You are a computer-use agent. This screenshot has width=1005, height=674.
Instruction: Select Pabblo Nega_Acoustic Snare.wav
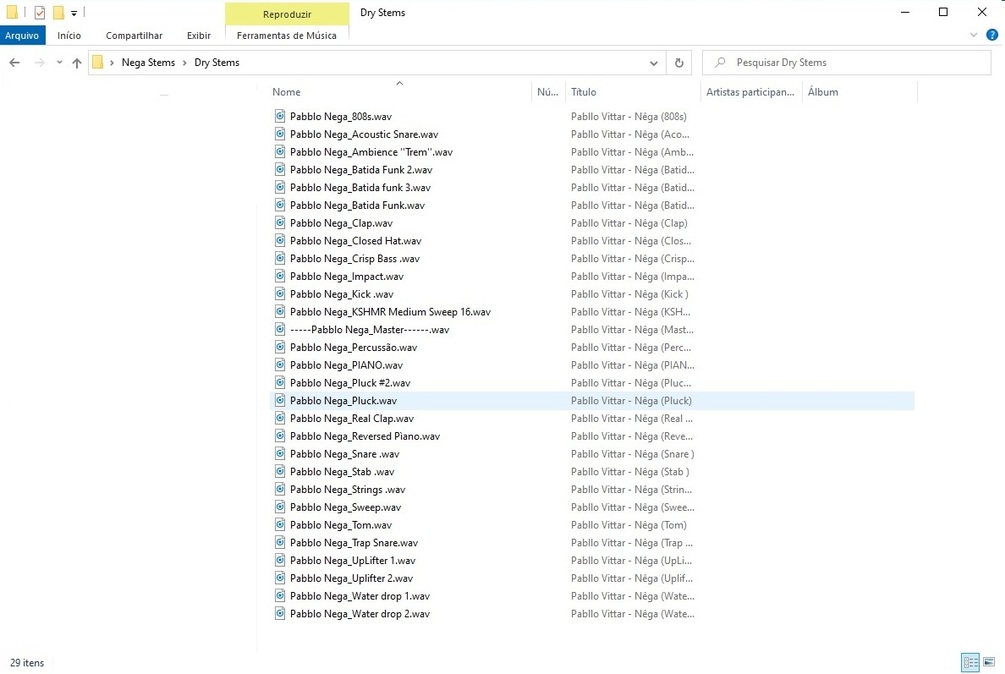(364, 134)
